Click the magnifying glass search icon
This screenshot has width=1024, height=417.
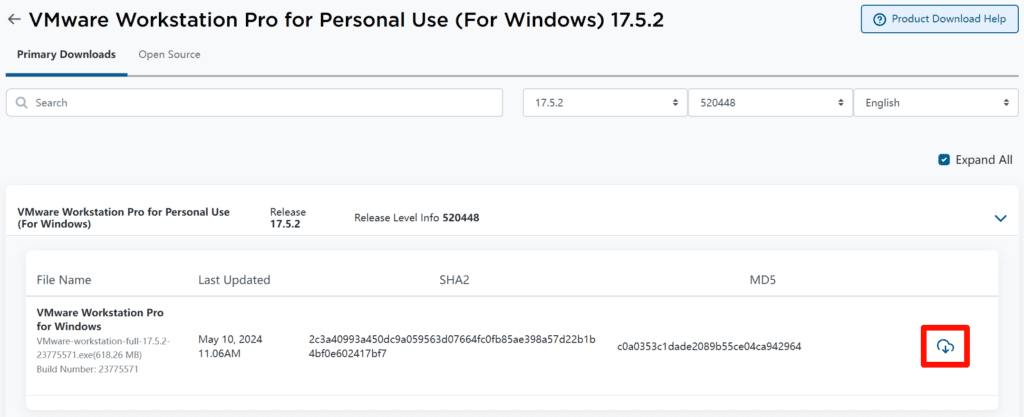pos(21,103)
